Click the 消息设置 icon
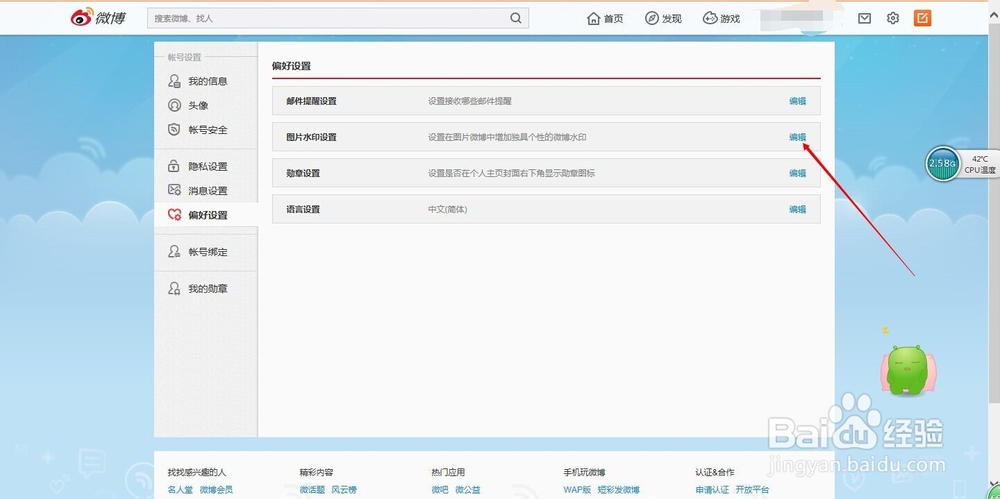This screenshot has height=499, width=1000. pyautogui.click(x=174, y=190)
